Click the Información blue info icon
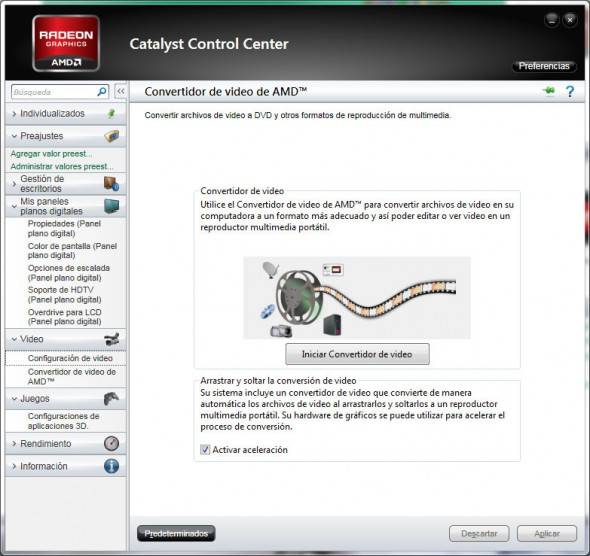This screenshot has width=590, height=556. coord(111,466)
